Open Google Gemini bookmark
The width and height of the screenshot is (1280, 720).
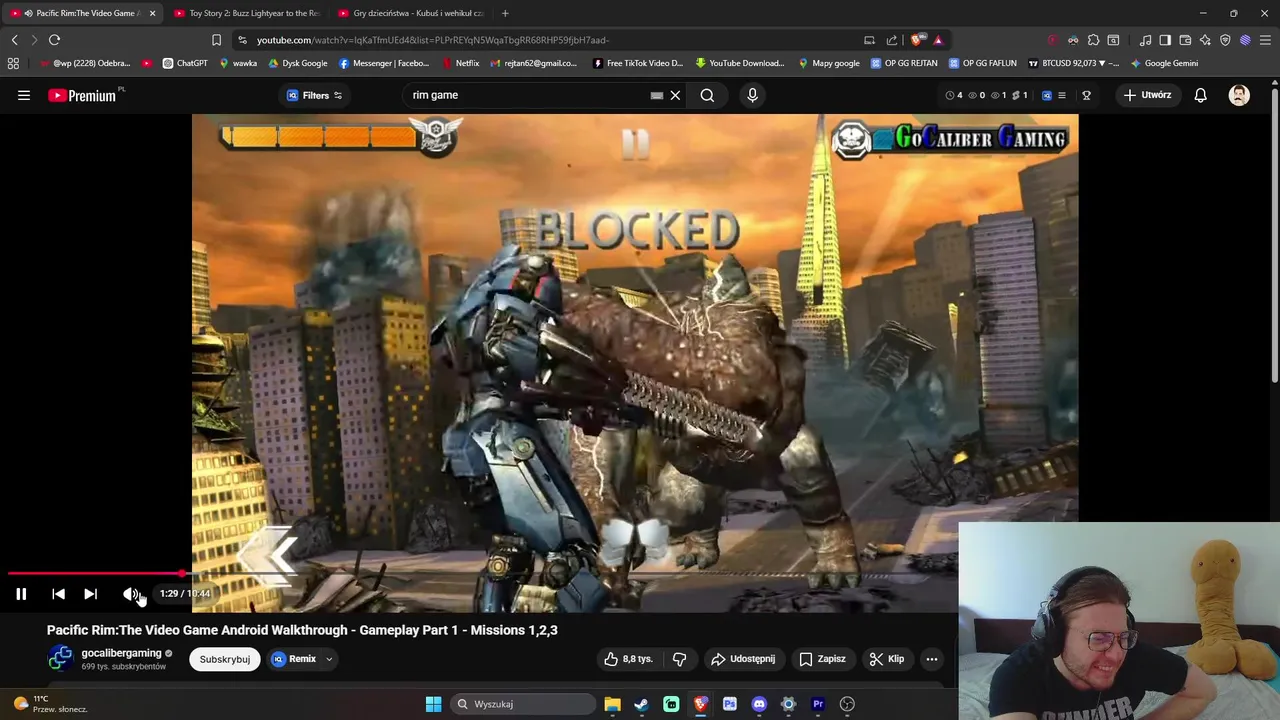[x=1165, y=63]
